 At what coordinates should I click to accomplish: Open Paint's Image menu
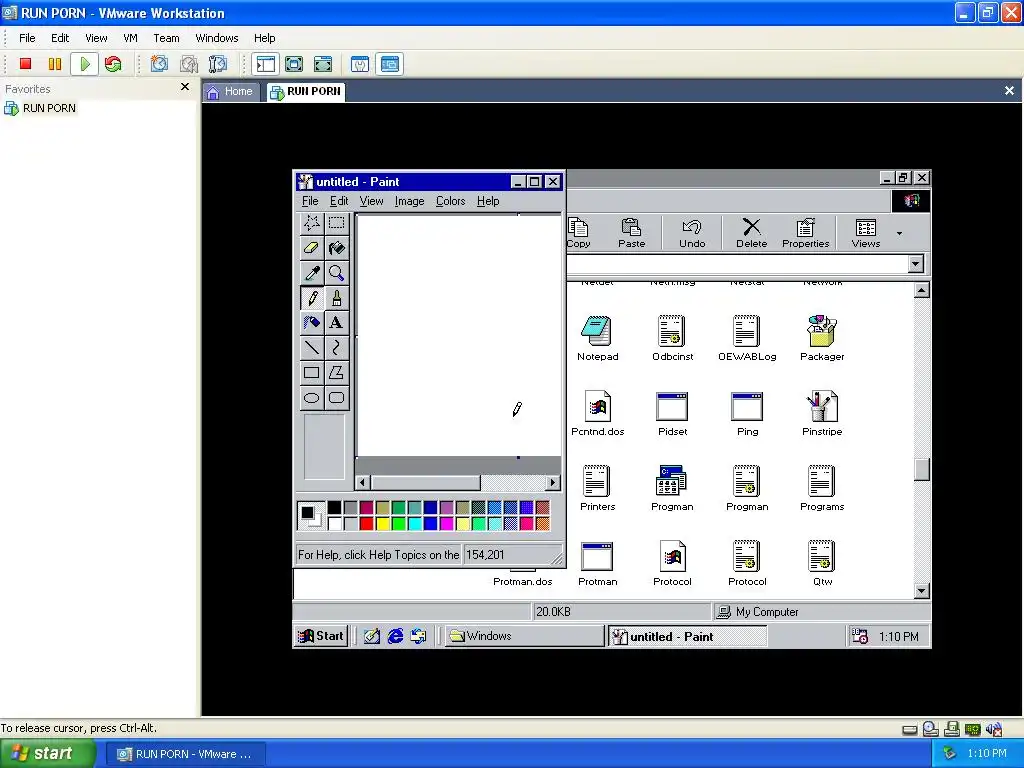[x=409, y=201]
